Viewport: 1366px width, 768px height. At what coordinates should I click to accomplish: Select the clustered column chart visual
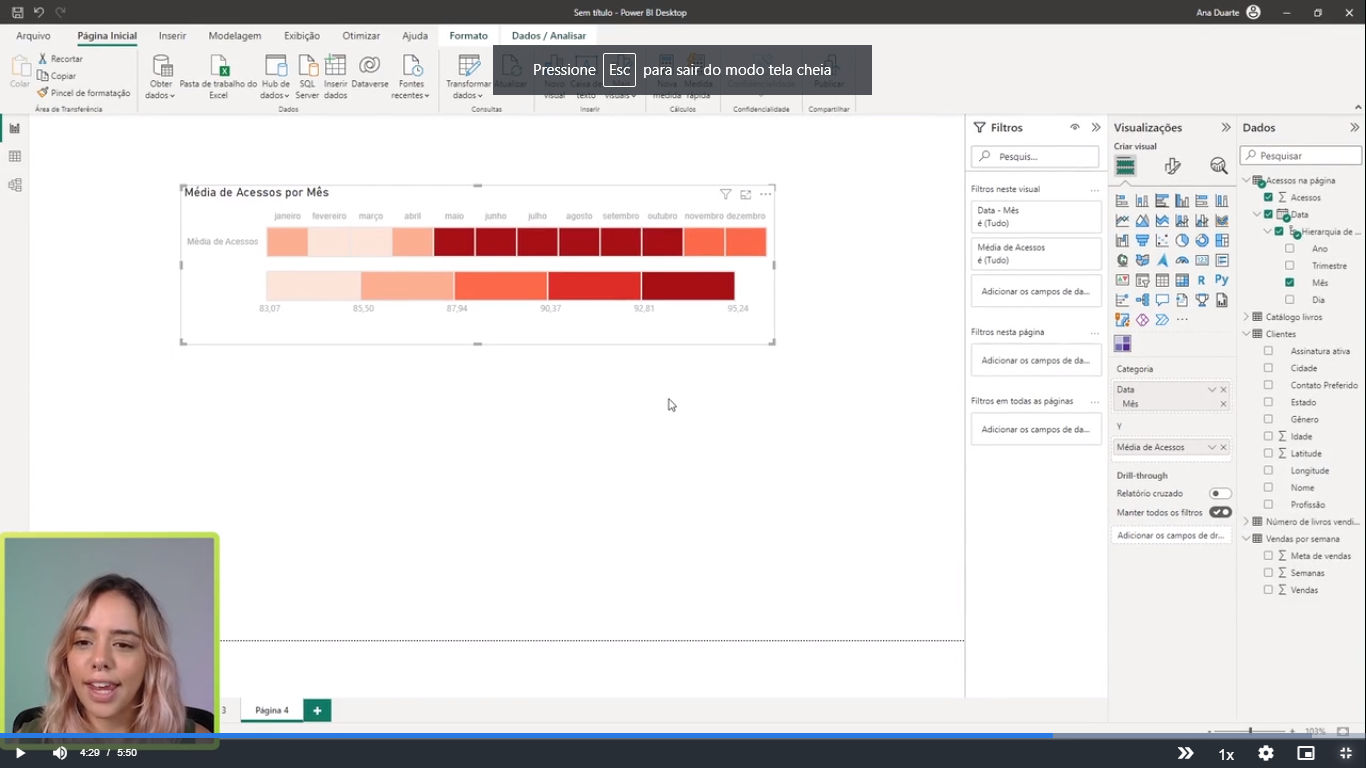coord(1182,201)
